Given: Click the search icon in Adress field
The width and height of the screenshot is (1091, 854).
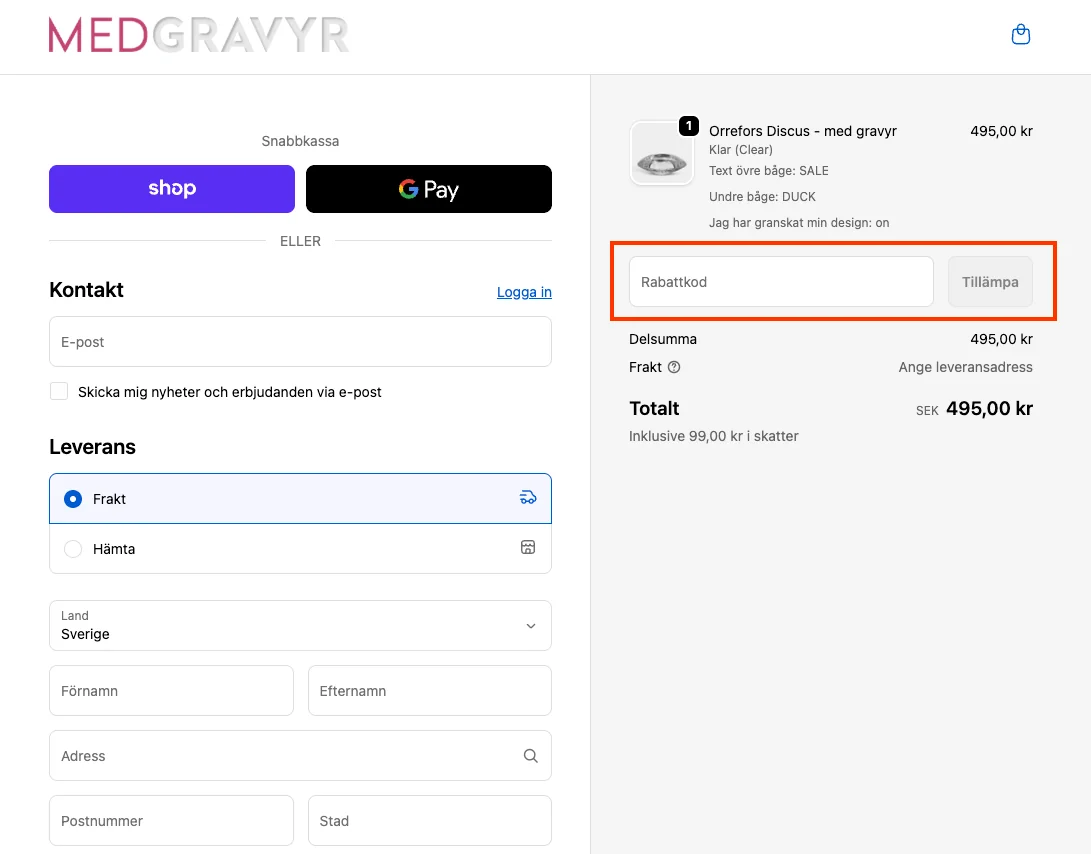Looking at the screenshot, I should [530, 756].
